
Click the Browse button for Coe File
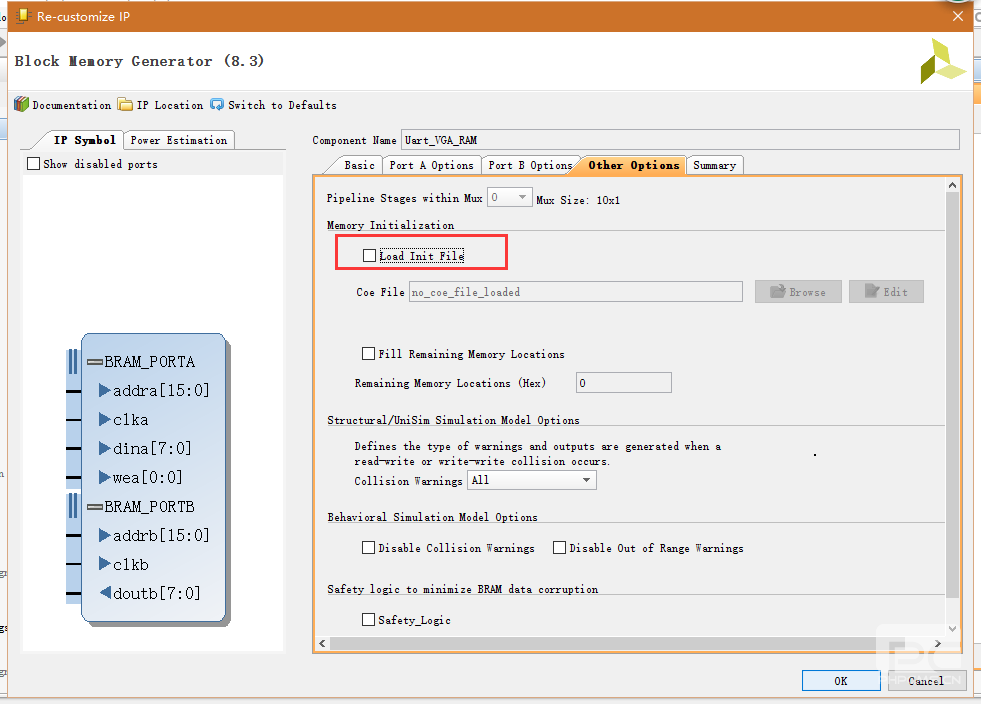[x=798, y=292]
